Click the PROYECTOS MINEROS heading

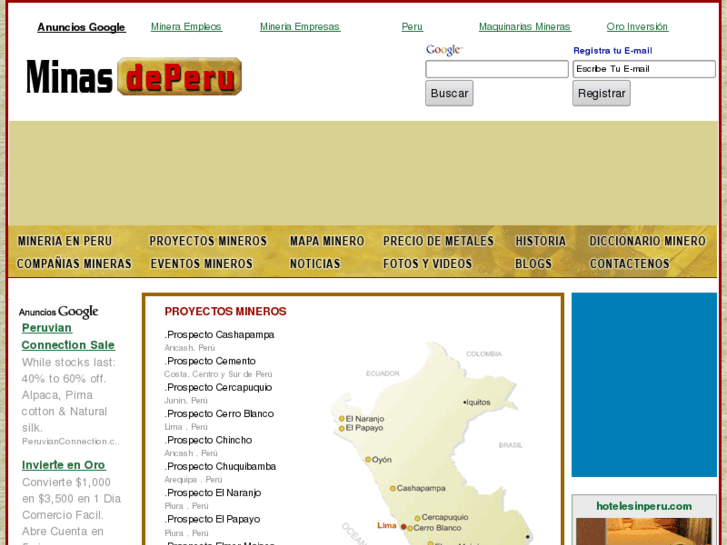[x=225, y=311]
